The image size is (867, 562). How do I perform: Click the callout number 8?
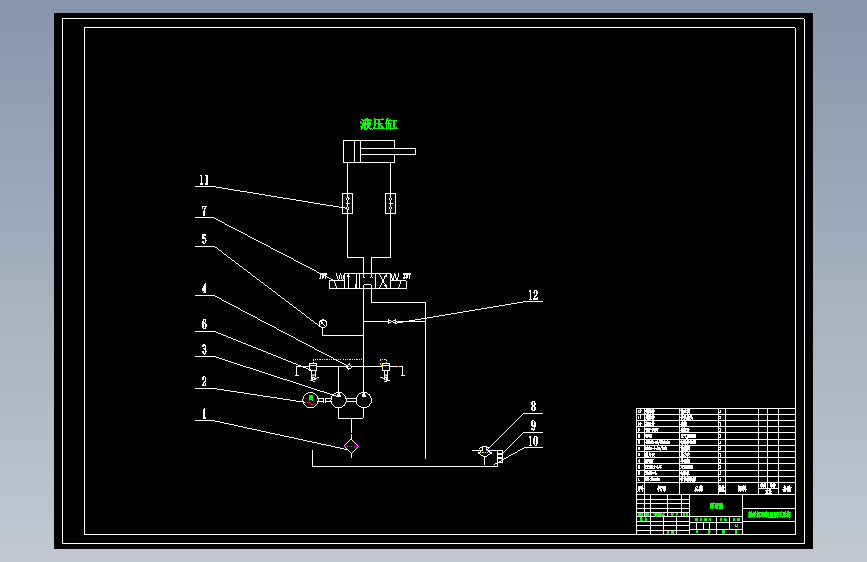533,407
